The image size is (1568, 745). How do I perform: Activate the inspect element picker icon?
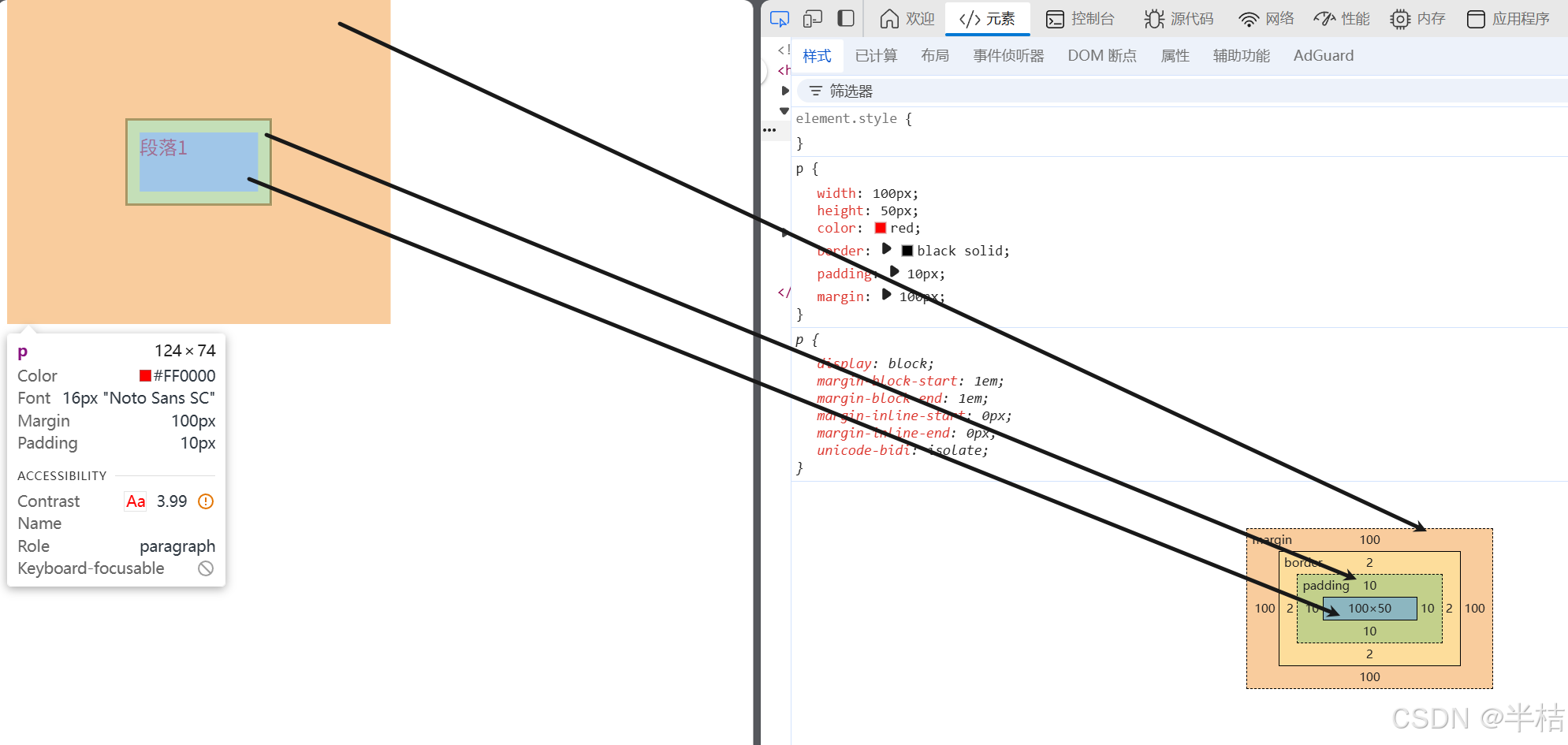pos(780,18)
